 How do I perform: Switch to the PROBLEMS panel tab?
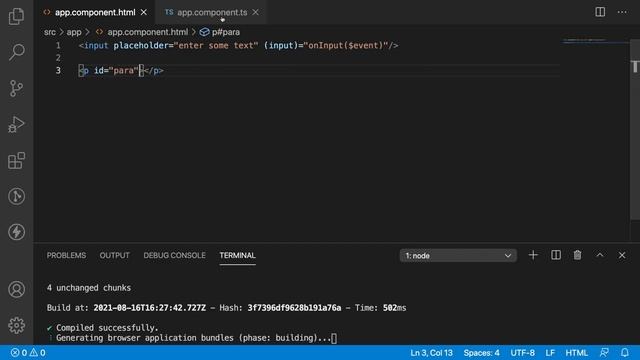(x=66, y=256)
